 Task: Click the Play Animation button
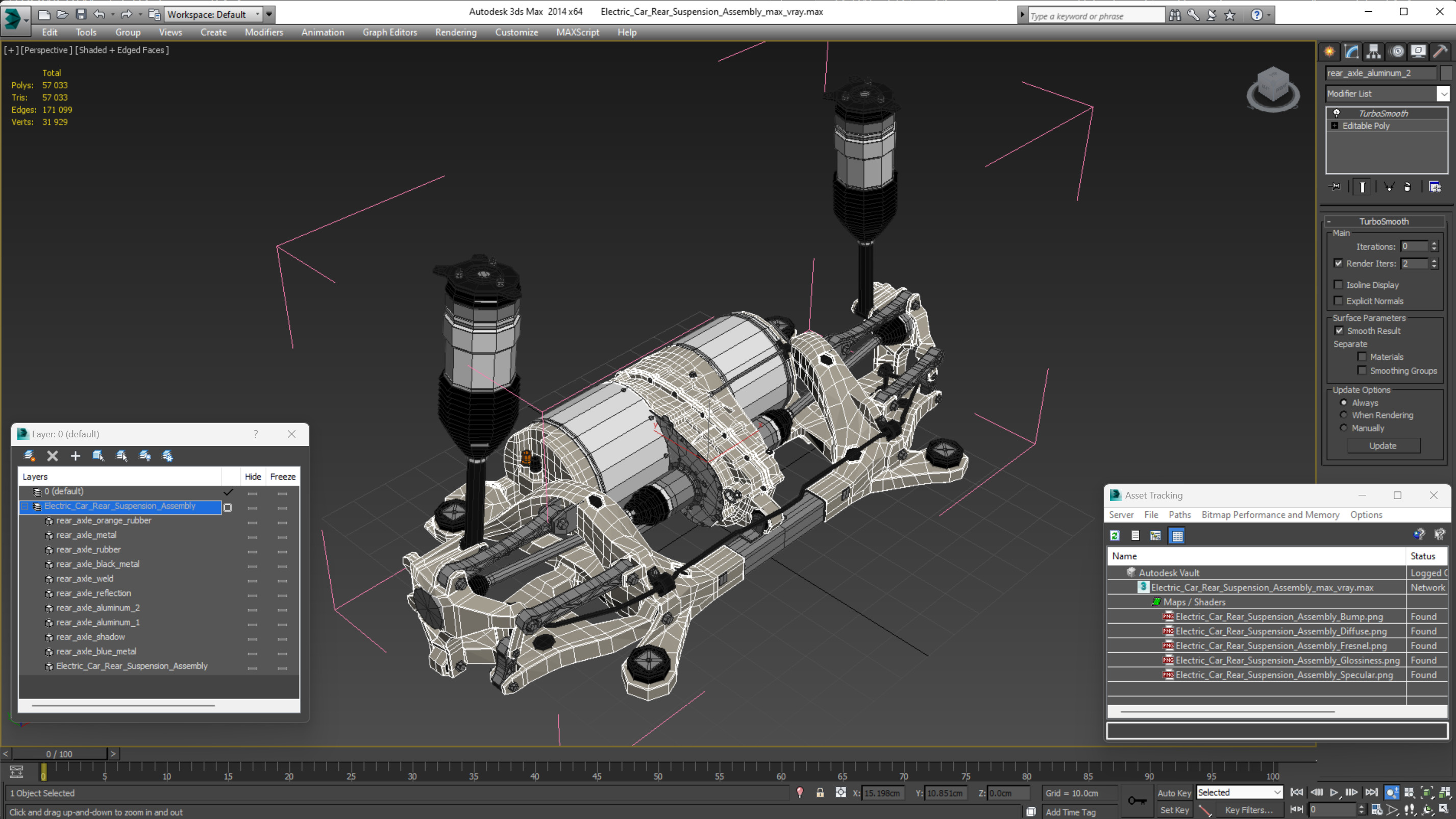(x=1334, y=792)
